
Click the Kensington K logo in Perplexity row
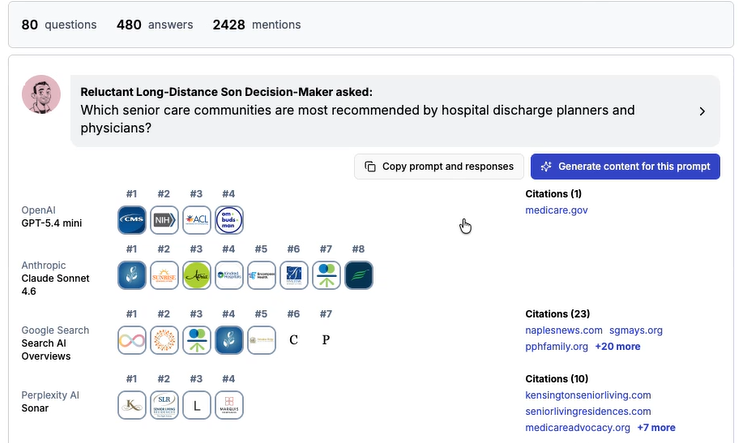pyautogui.click(x=132, y=405)
